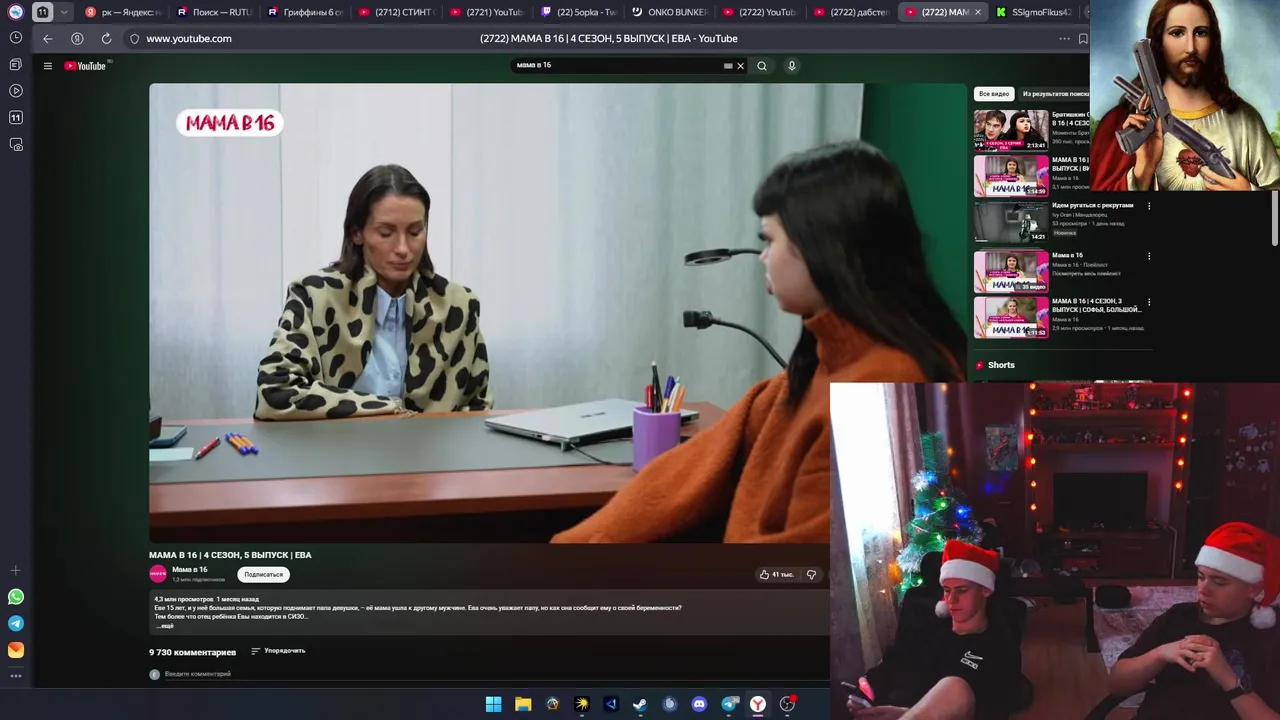Open options menu for Идем ругаться с рекрутами
This screenshot has height=720, width=1280.
(x=1149, y=206)
